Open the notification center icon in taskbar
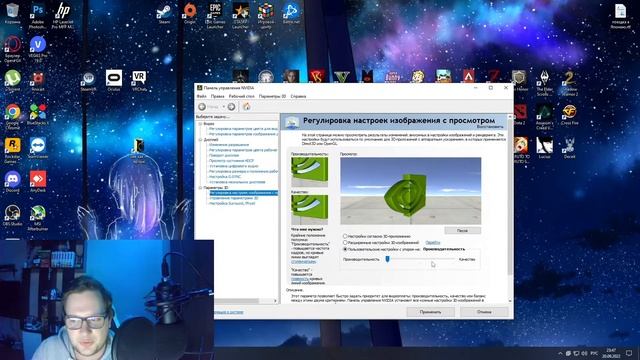This screenshot has height=360, width=640. [x=629, y=353]
